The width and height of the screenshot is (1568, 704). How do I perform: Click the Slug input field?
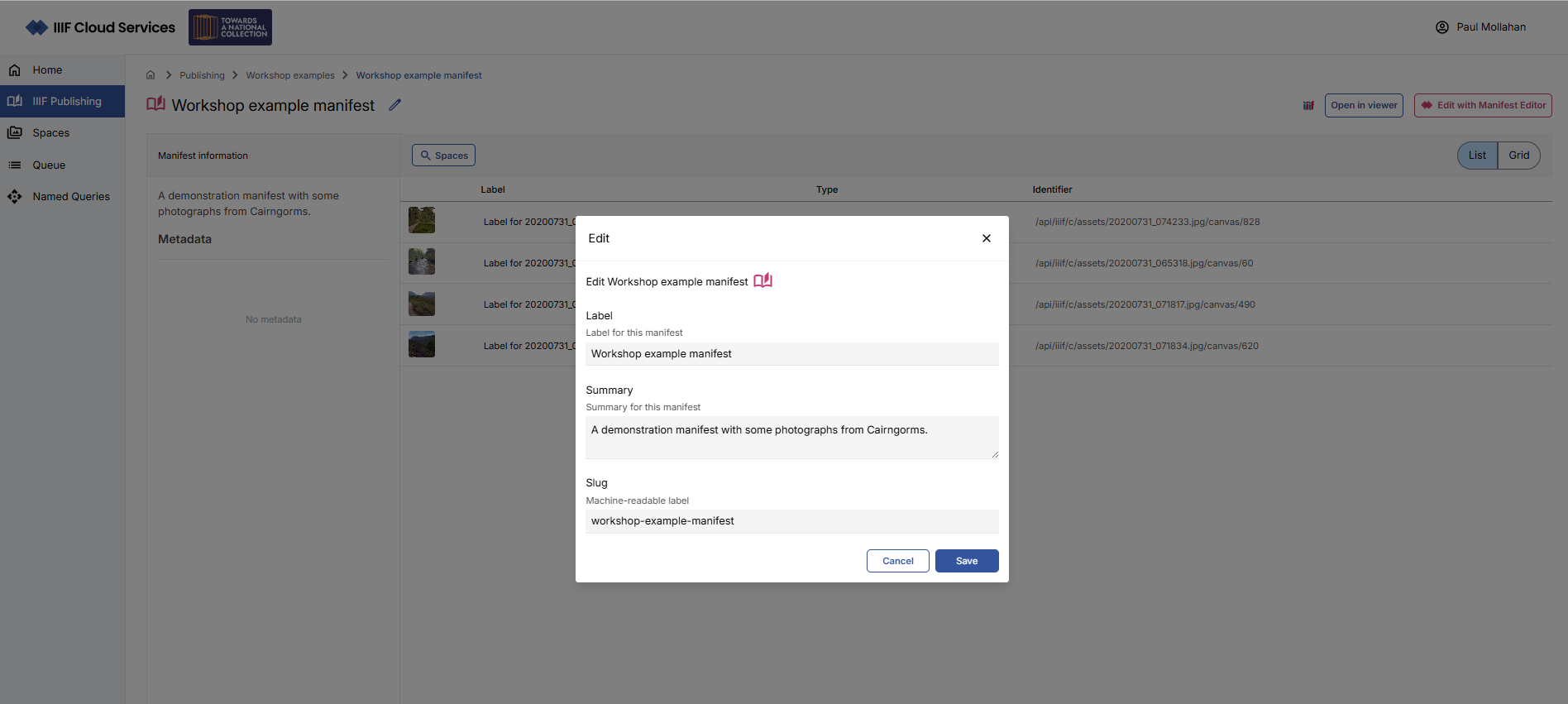(x=791, y=521)
